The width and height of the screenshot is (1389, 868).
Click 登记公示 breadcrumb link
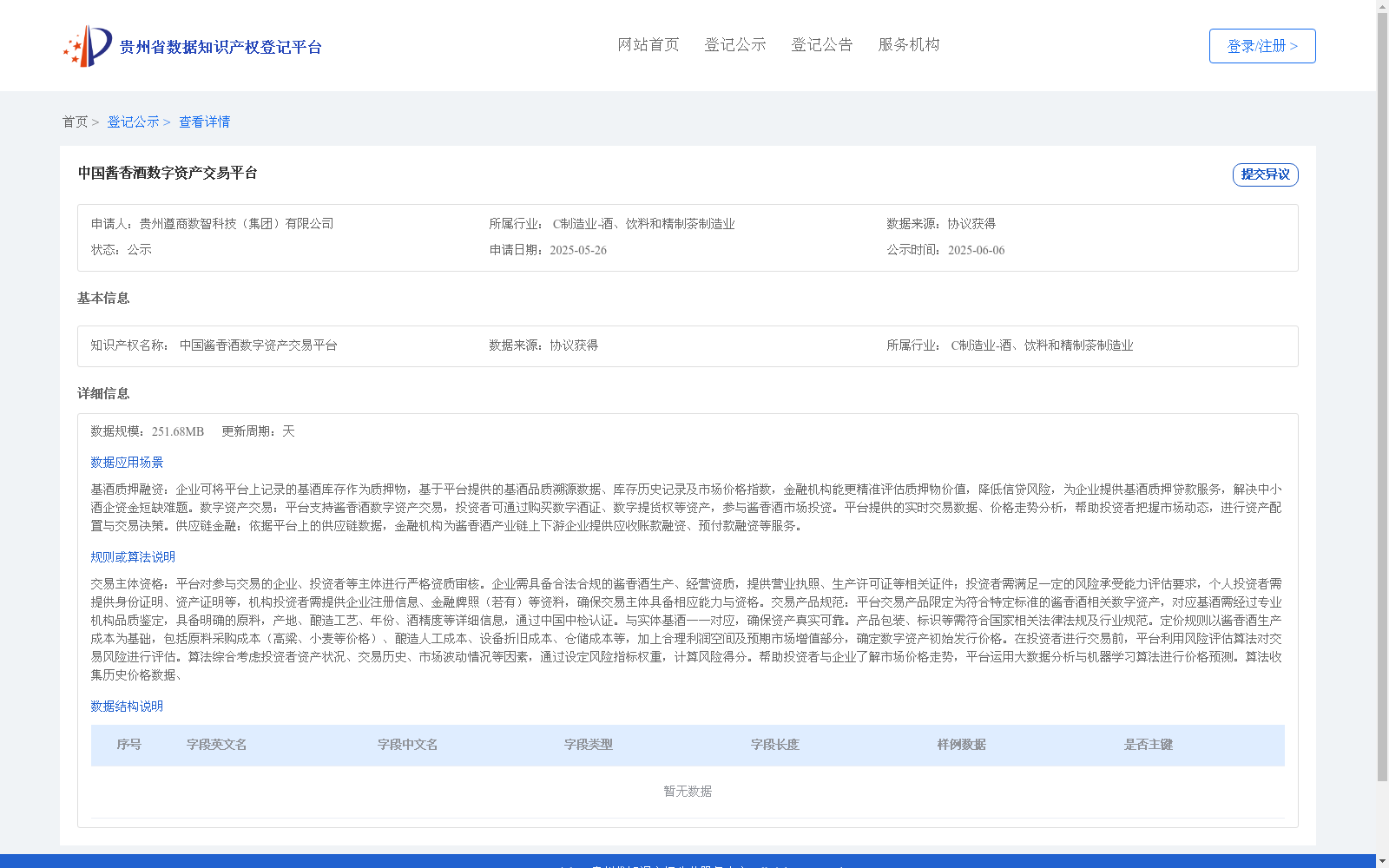pos(133,122)
